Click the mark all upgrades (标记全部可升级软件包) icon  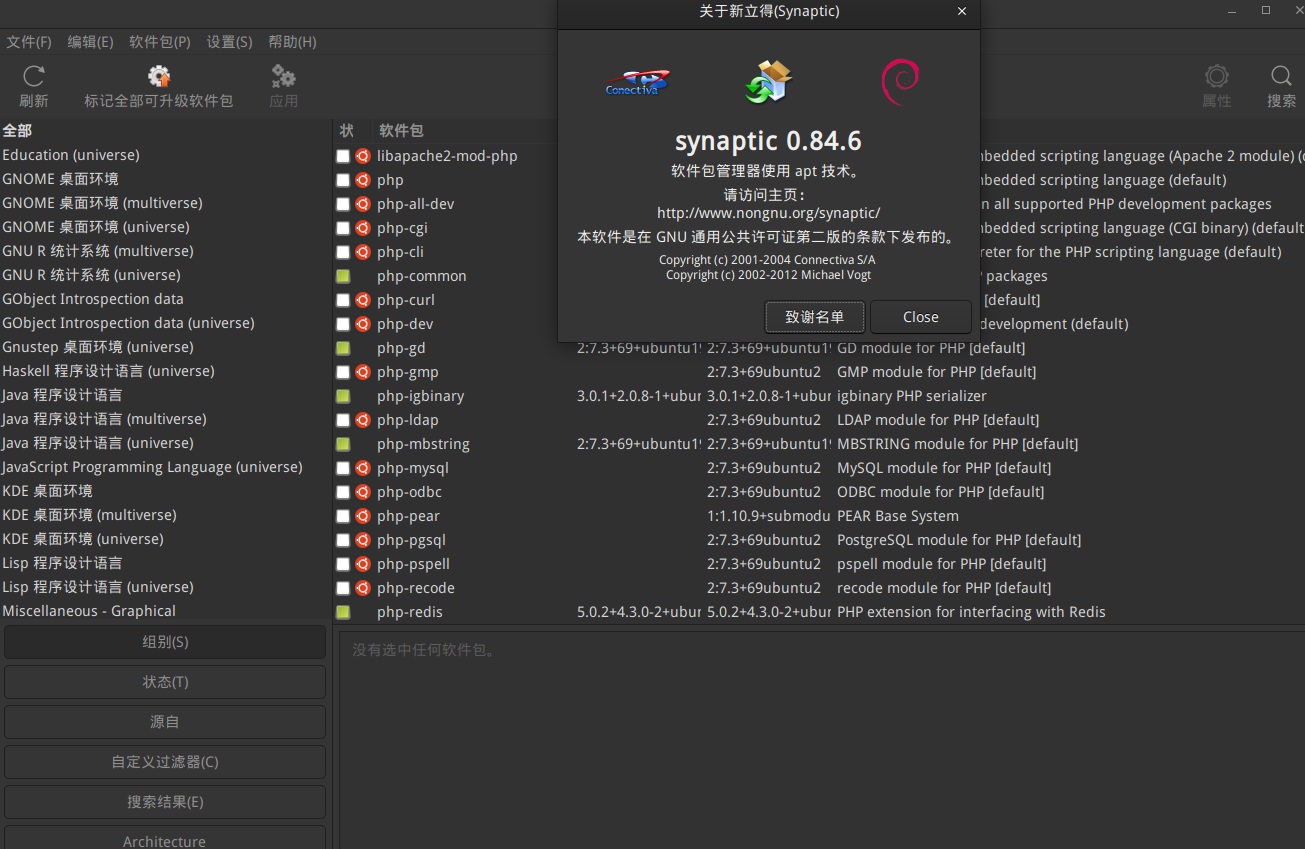point(159,76)
